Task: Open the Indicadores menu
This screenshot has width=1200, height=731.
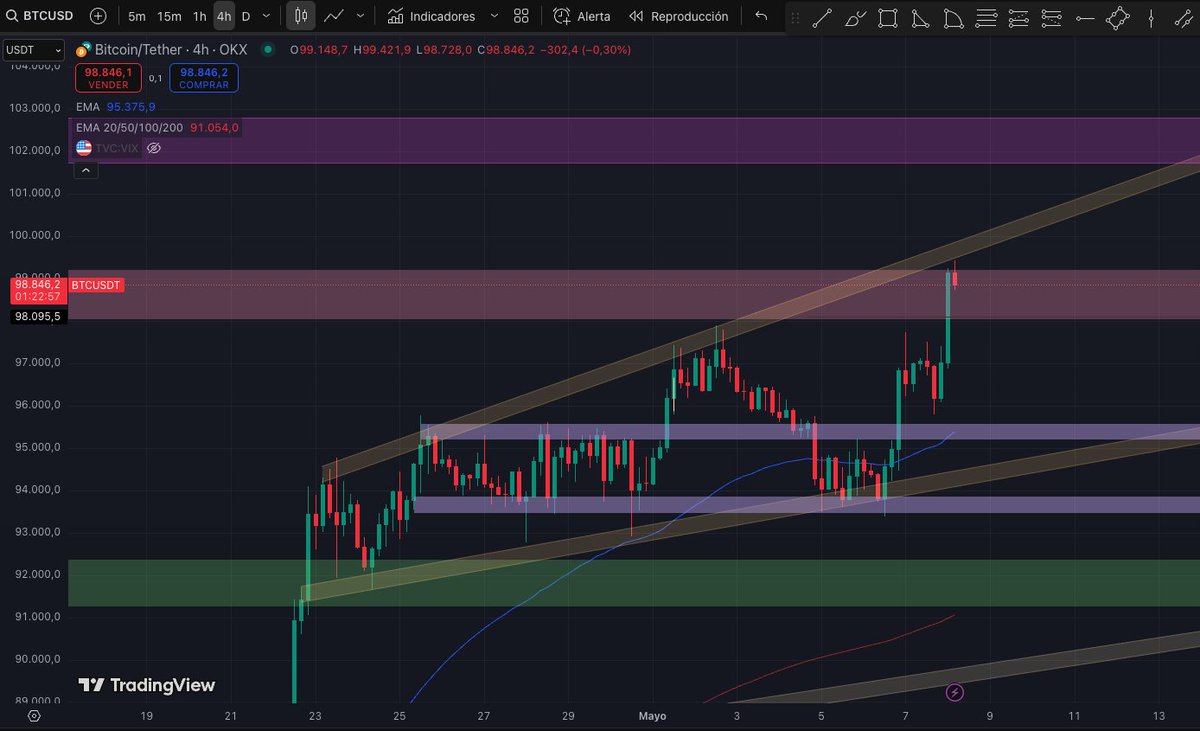Action: coord(431,16)
